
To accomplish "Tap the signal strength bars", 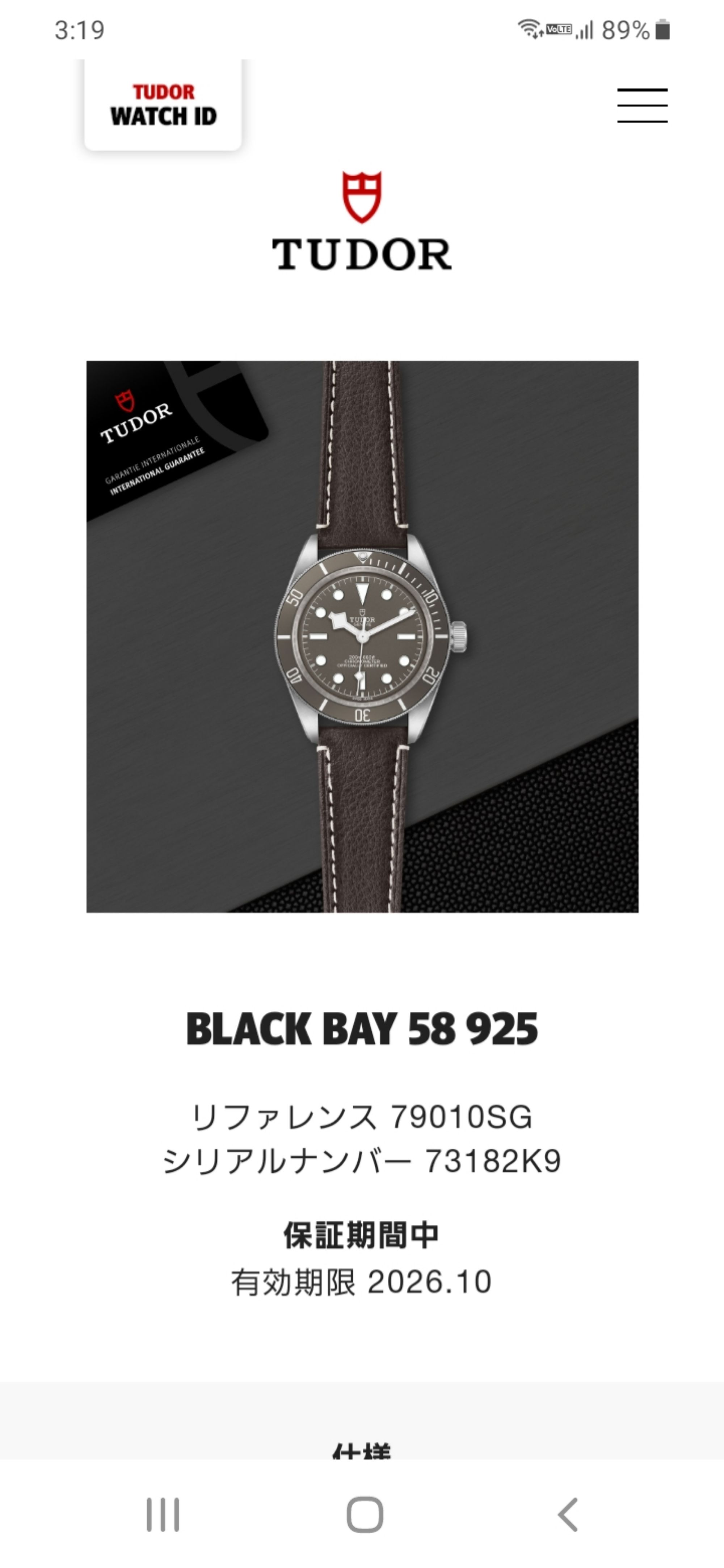I will [x=585, y=30].
